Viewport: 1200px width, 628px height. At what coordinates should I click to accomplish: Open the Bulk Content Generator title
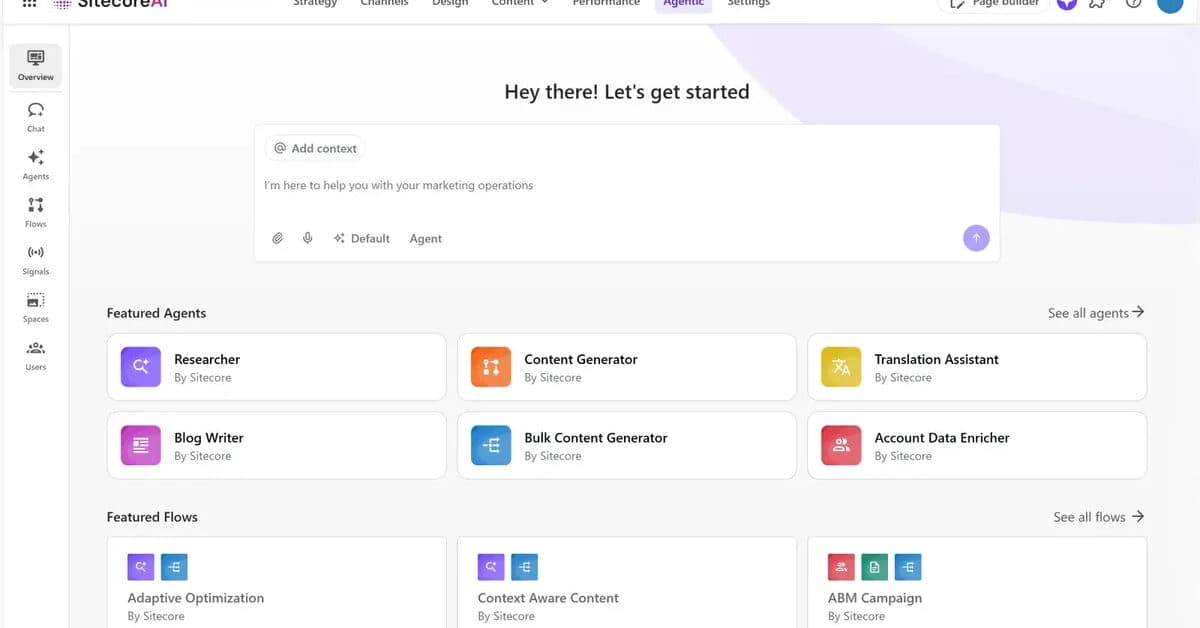(596, 437)
